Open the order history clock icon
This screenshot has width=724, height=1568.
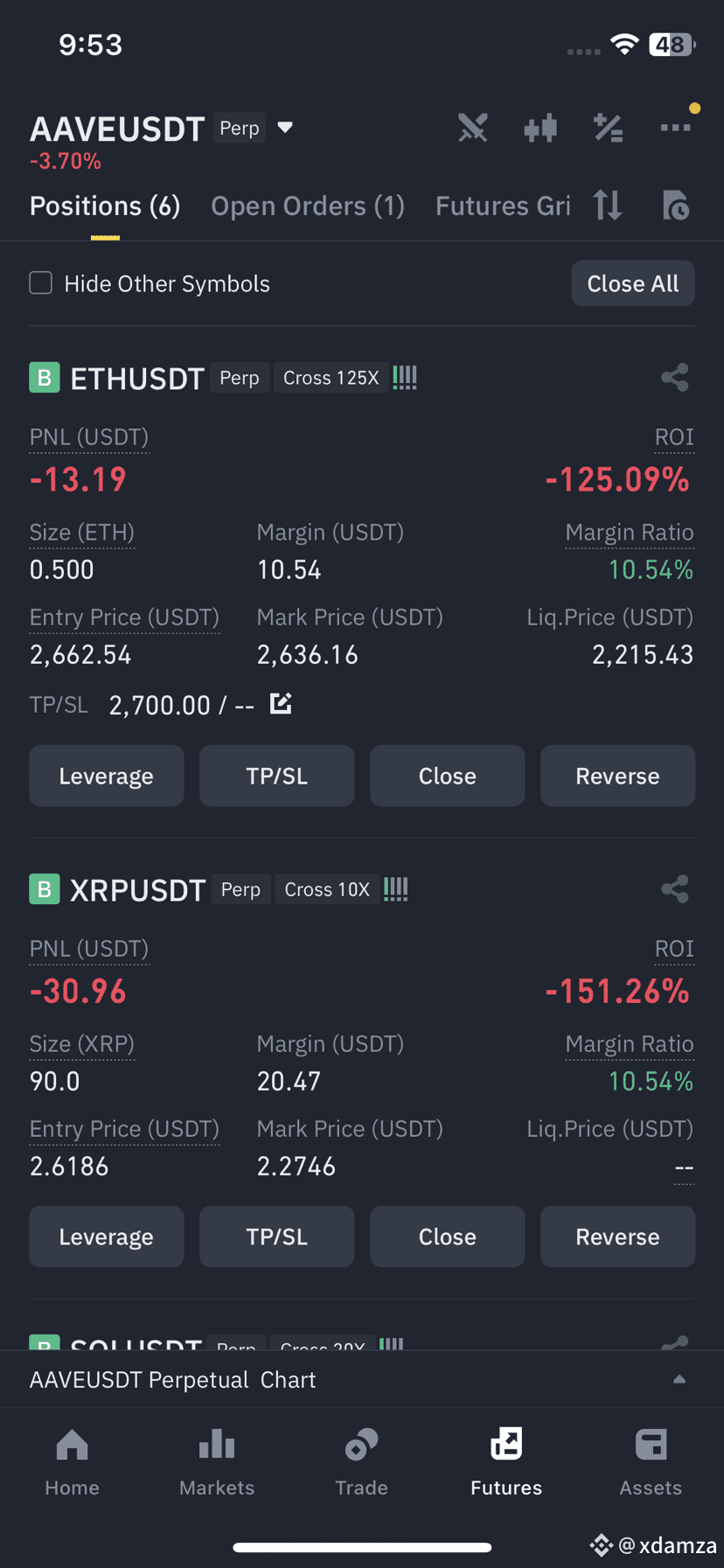click(x=675, y=206)
